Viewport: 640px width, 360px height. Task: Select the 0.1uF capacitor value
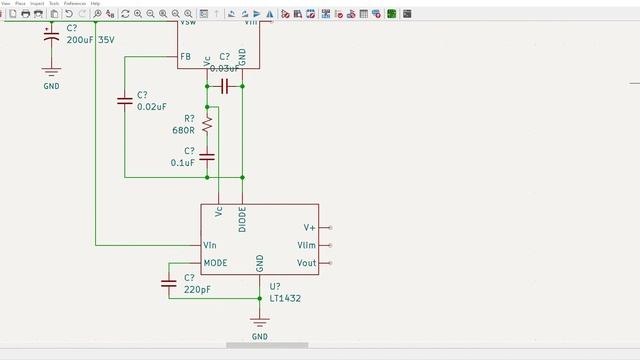tap(182, 163)
